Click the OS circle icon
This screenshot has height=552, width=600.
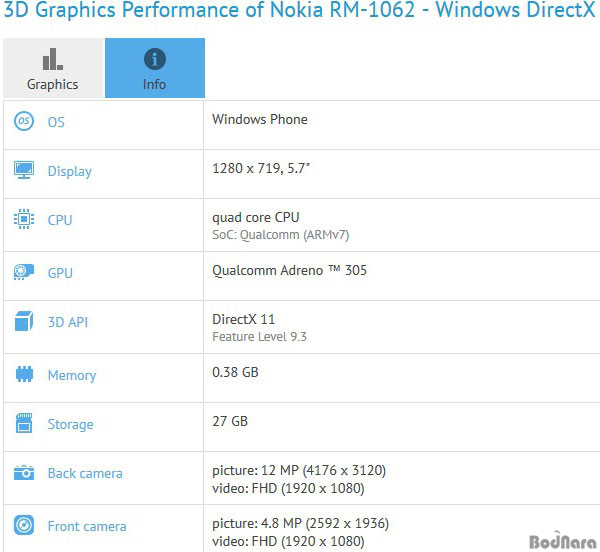(24, 121)
